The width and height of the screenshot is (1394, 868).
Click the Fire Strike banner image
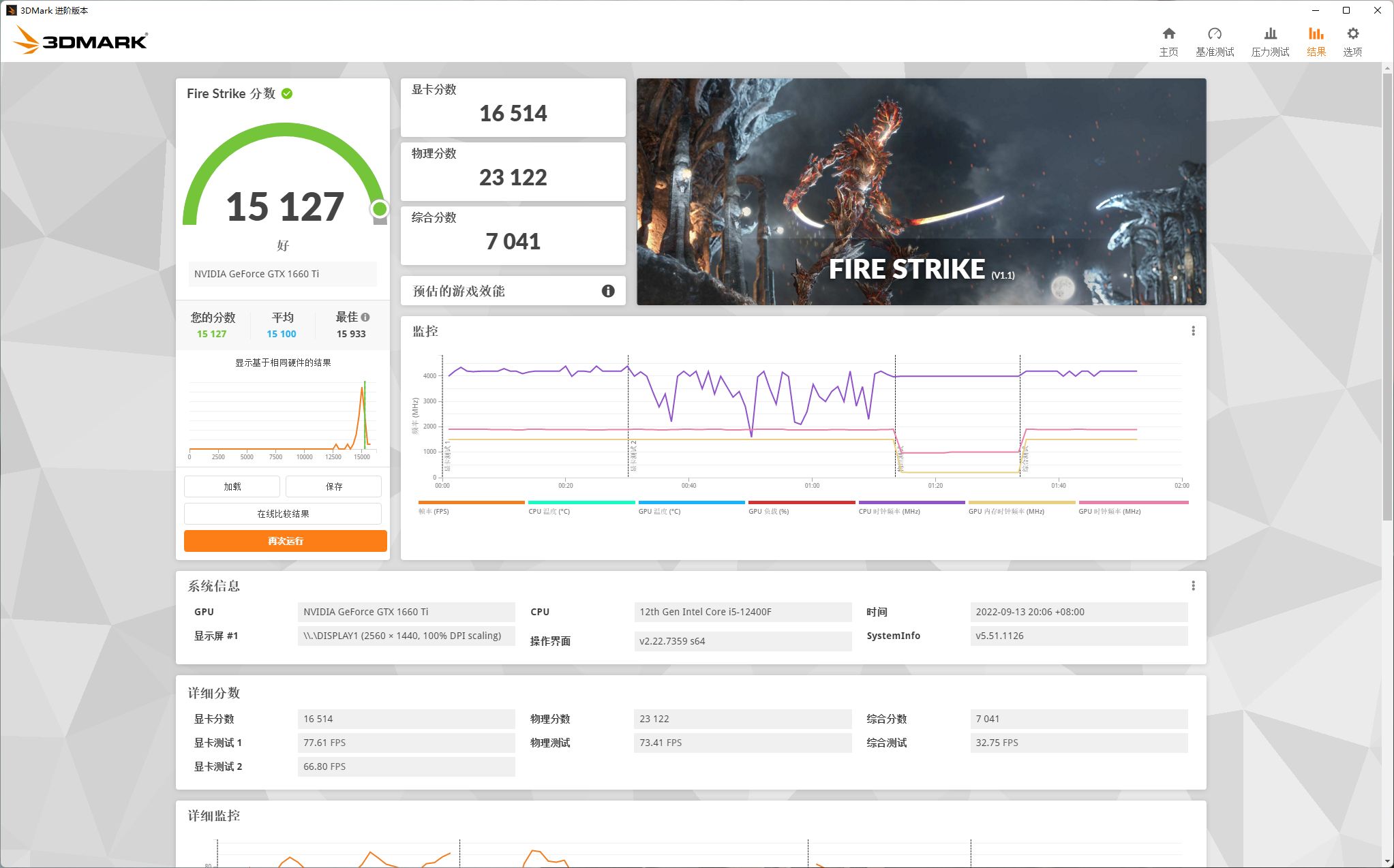[921, 191]
